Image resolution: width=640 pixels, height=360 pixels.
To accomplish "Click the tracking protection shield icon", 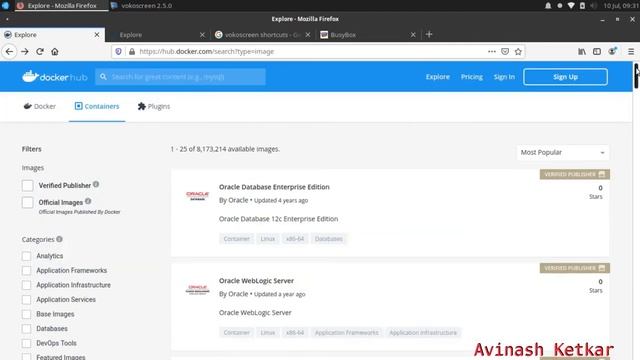I will pos(118,51).
